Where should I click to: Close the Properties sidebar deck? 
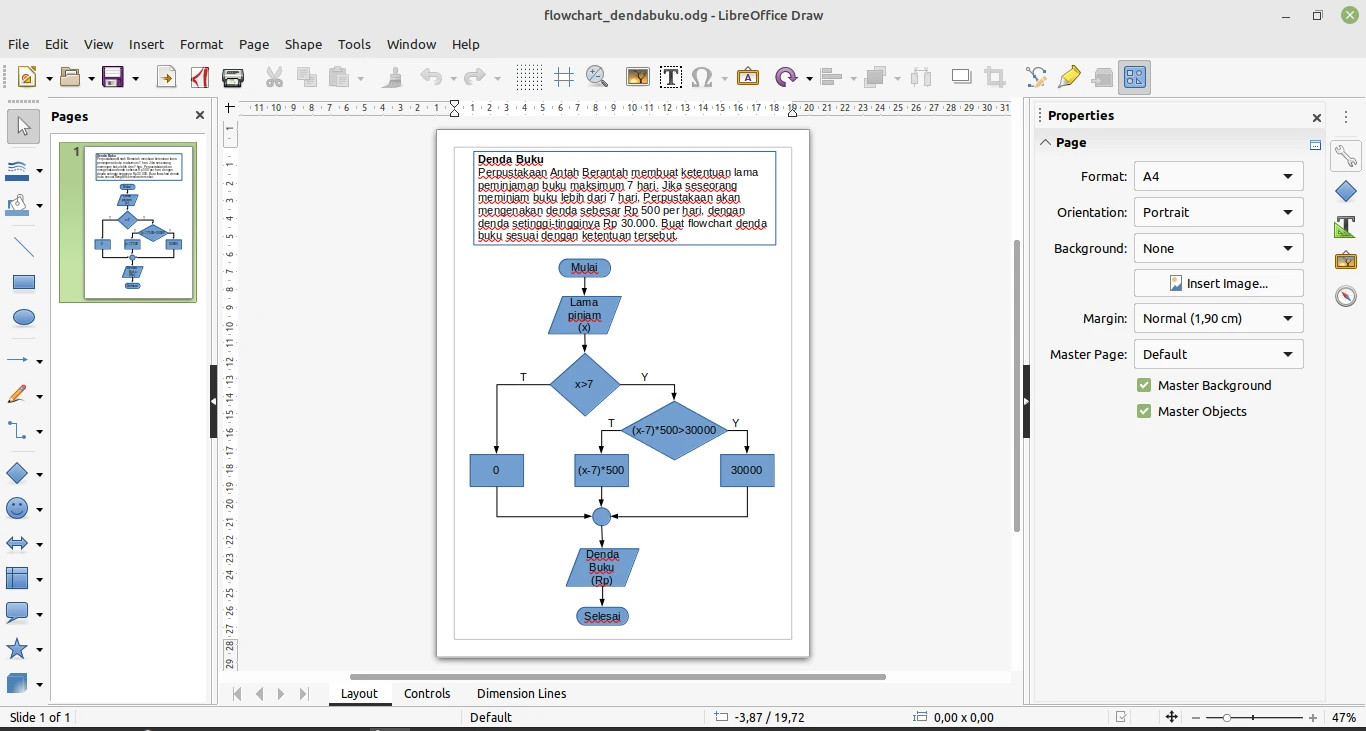[x=1316, y=117]
